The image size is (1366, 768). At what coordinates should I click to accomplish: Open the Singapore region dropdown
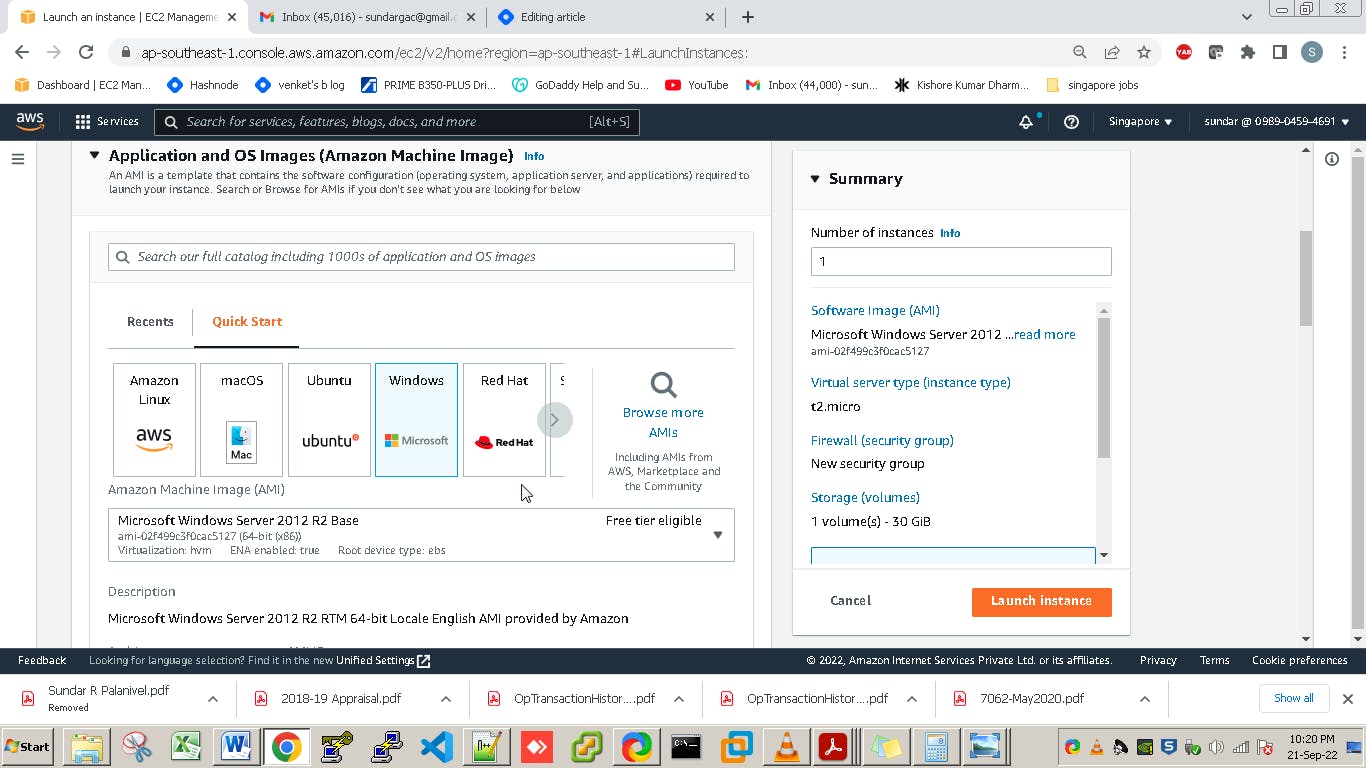[1140, 121]
